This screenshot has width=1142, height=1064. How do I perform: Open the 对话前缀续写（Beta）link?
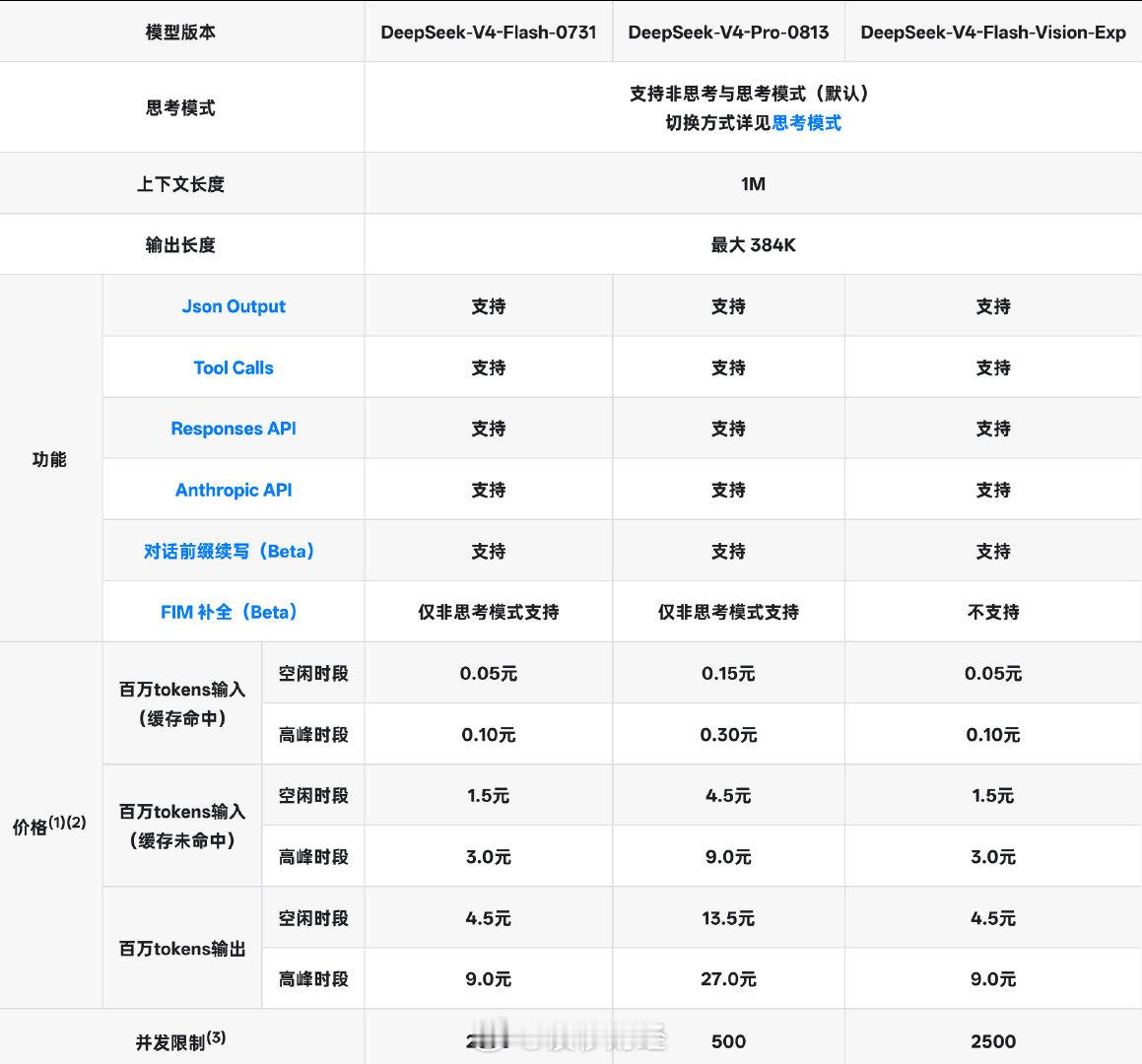(x=229, y=552)
